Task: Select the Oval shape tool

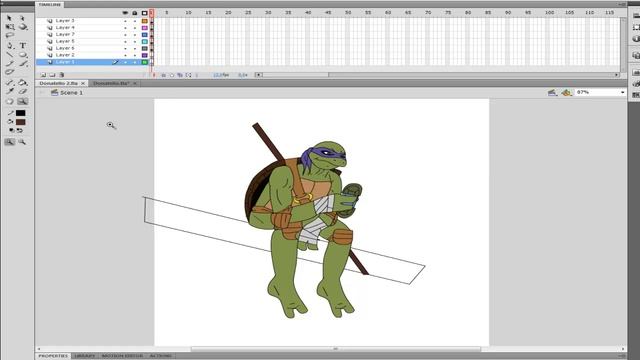Action: click(x=23, y=54)
